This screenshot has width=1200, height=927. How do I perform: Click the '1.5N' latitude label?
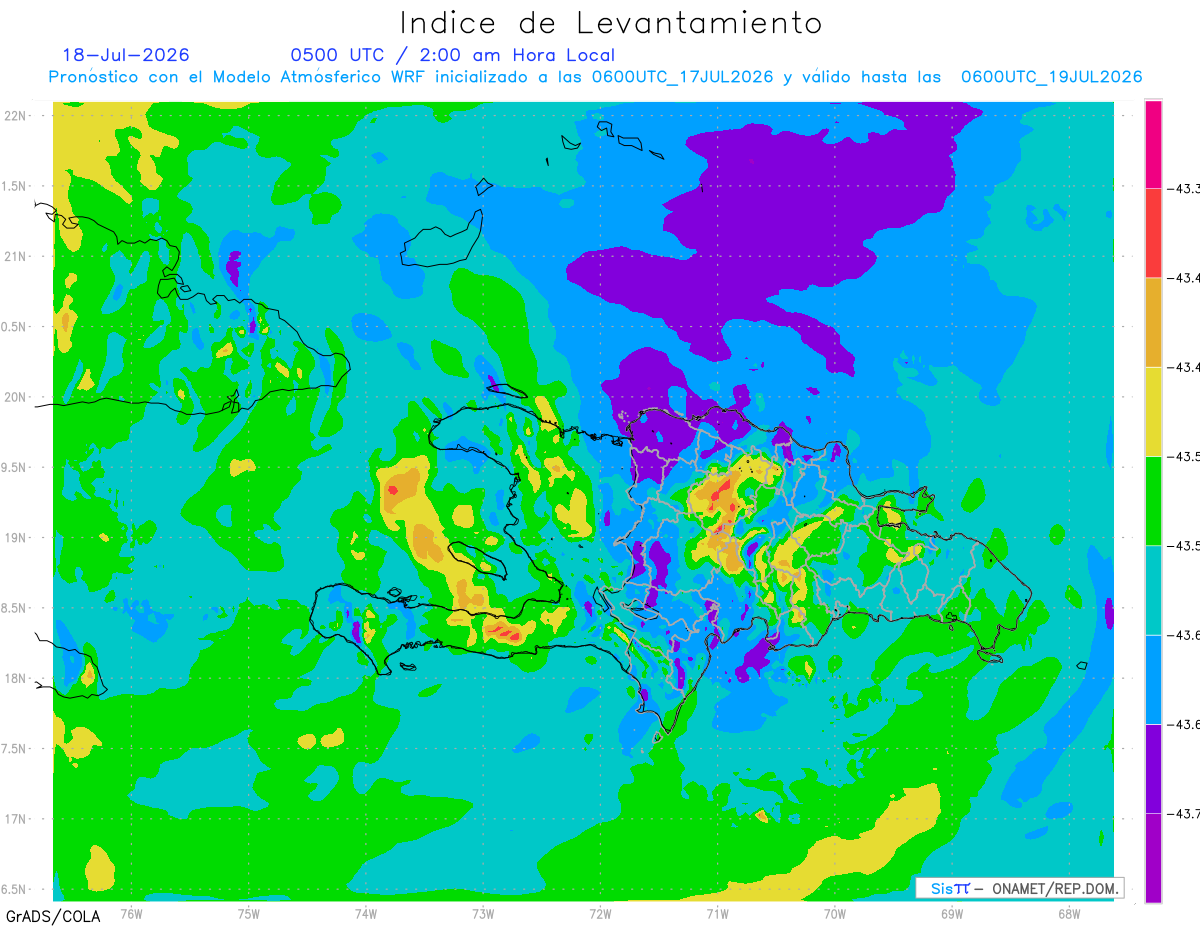point(15,186)
